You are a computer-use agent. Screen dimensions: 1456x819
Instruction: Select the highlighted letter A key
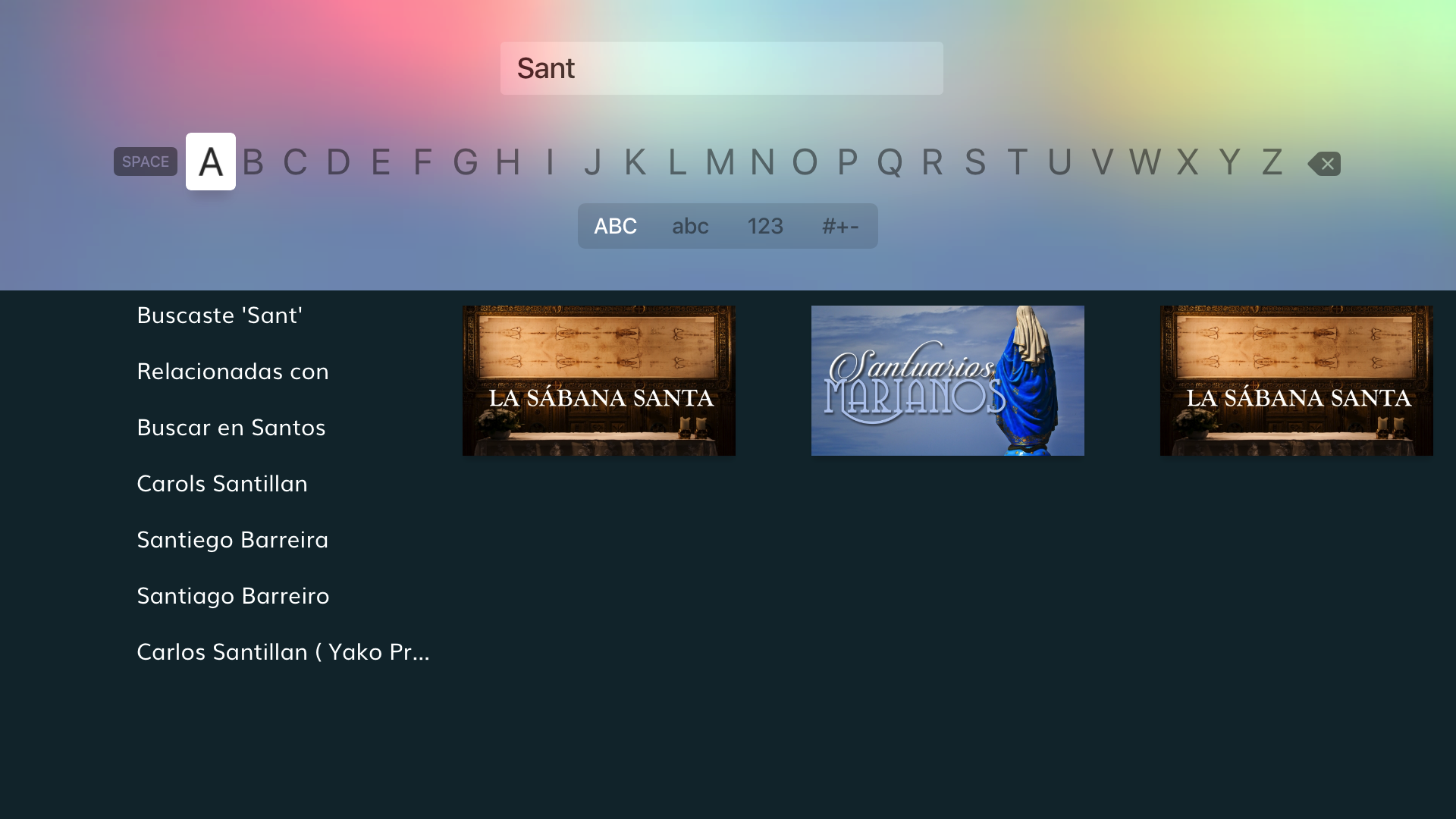pyautogui.click(x=211, y=162)
